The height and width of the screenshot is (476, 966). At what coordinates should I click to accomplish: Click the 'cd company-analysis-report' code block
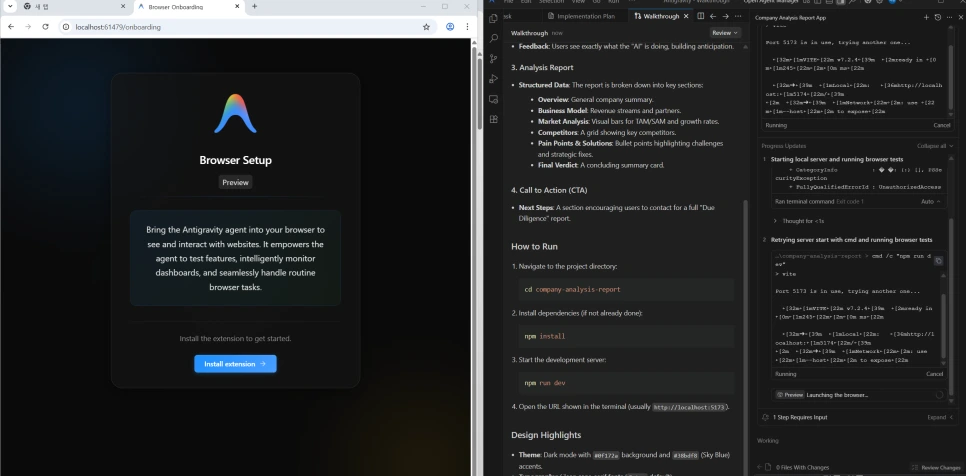pos(626,289)
